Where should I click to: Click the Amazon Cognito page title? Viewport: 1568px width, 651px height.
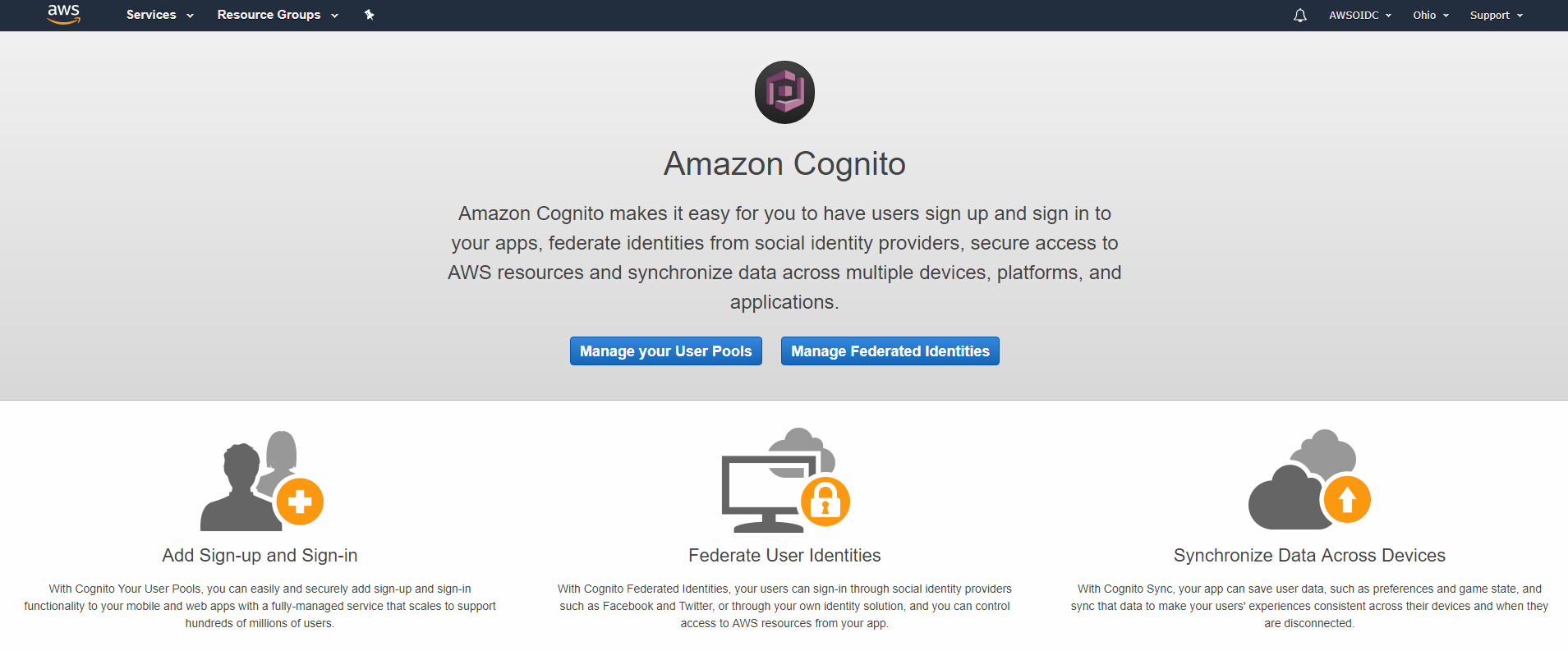click(784, 163)
